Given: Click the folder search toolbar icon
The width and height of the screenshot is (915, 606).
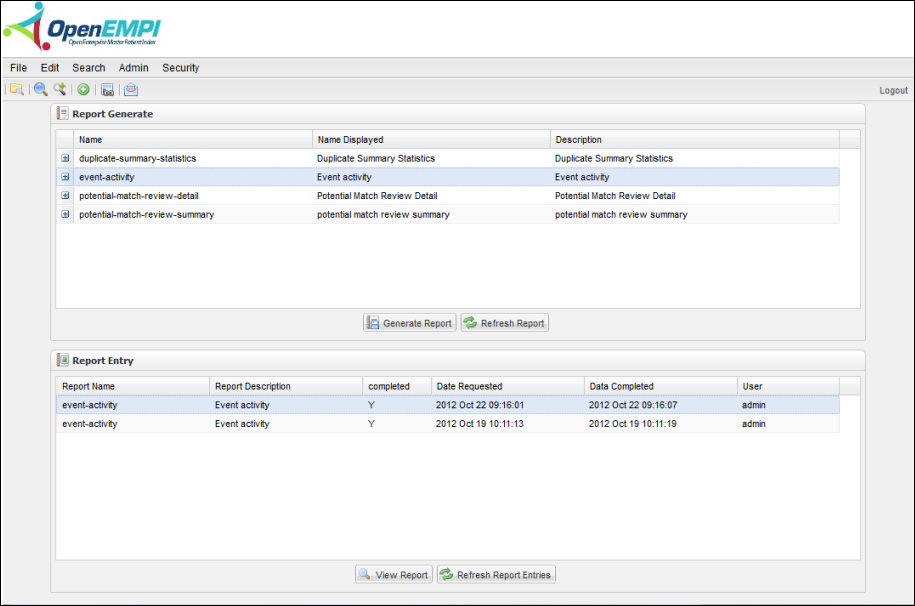Looking at the screenshot, I should click(x=16, y=89).
